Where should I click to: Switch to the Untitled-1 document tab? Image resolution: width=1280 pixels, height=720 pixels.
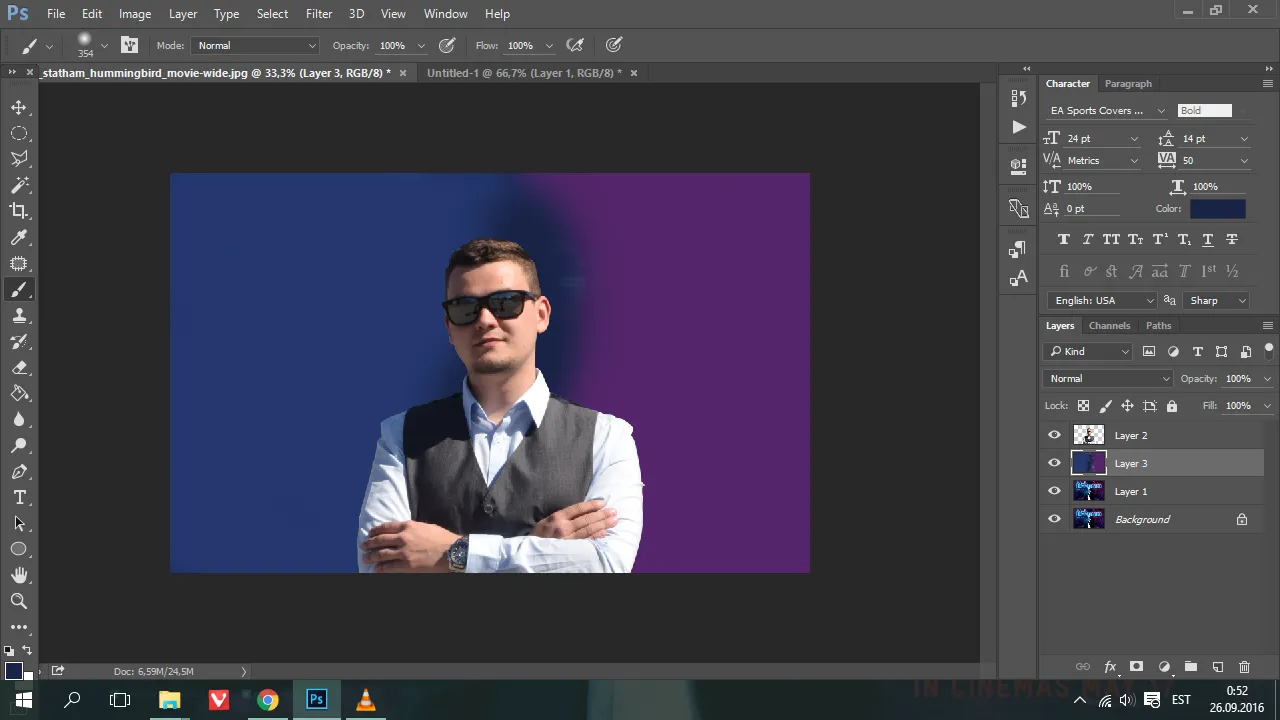(523, 73)
